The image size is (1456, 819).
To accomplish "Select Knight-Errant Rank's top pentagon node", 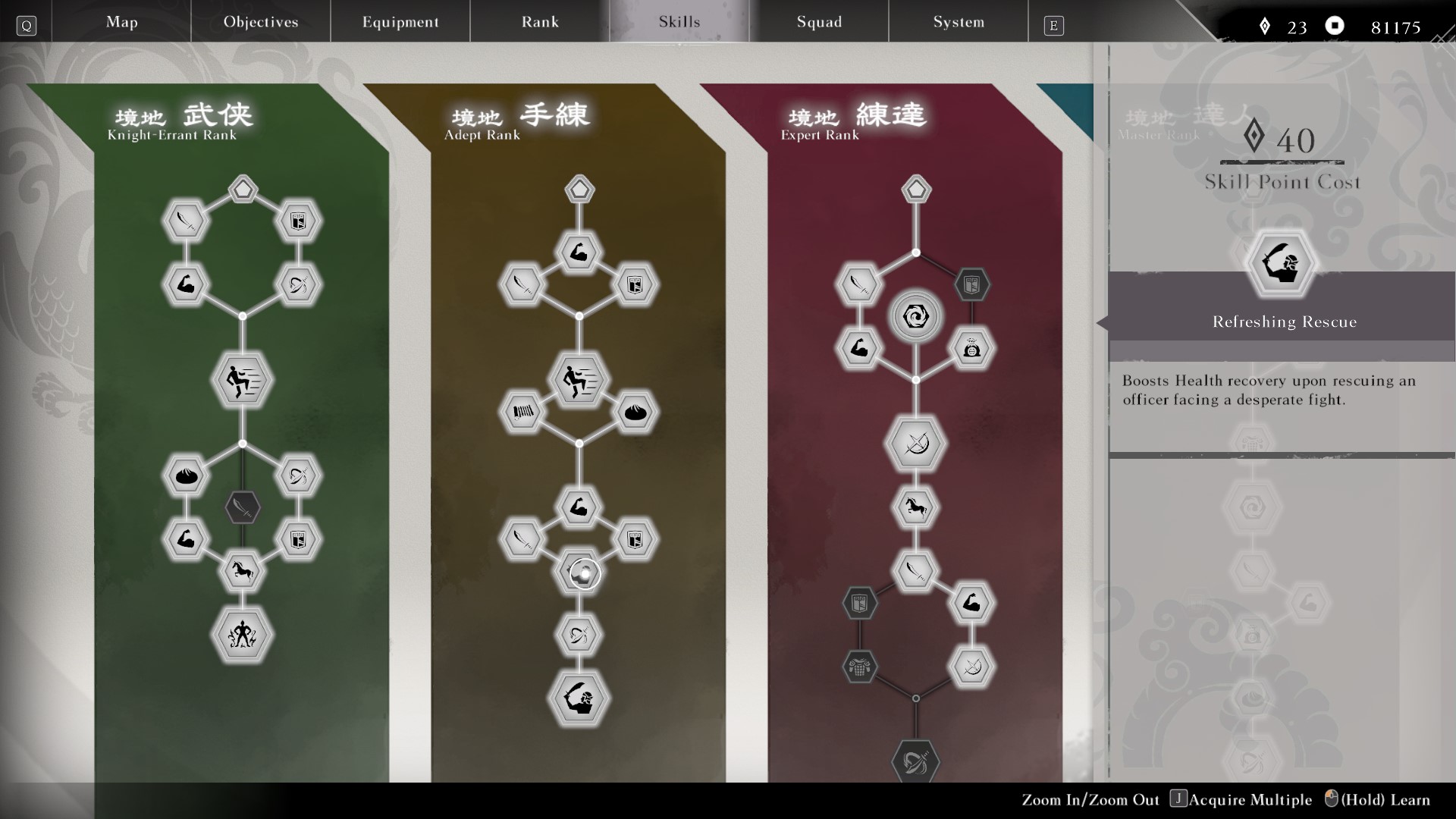I will (243, 189).
